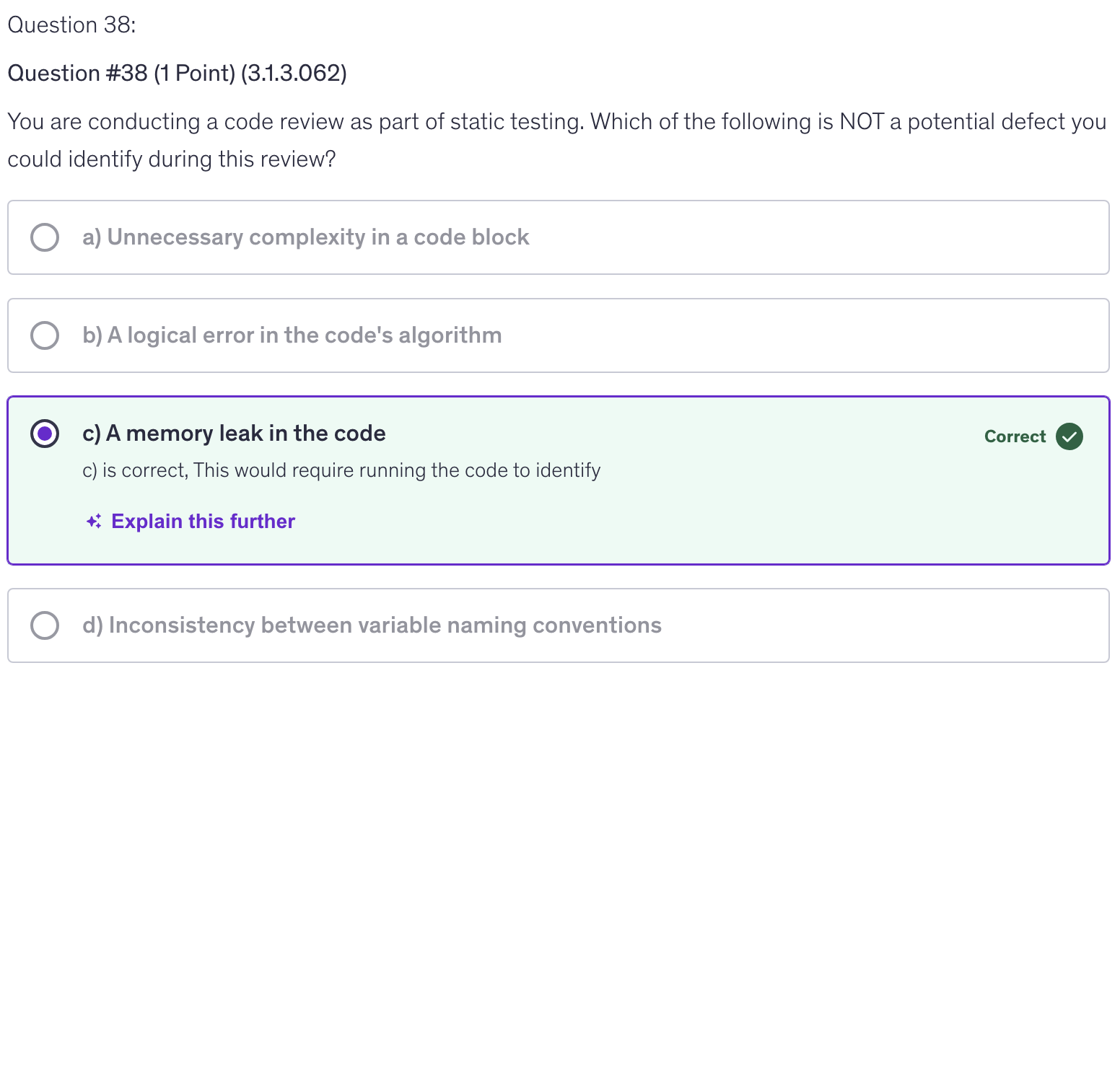Click the Correct status label
Screen dimensions: 1120x1072
pyautogui.click(x=1014, y=436)
